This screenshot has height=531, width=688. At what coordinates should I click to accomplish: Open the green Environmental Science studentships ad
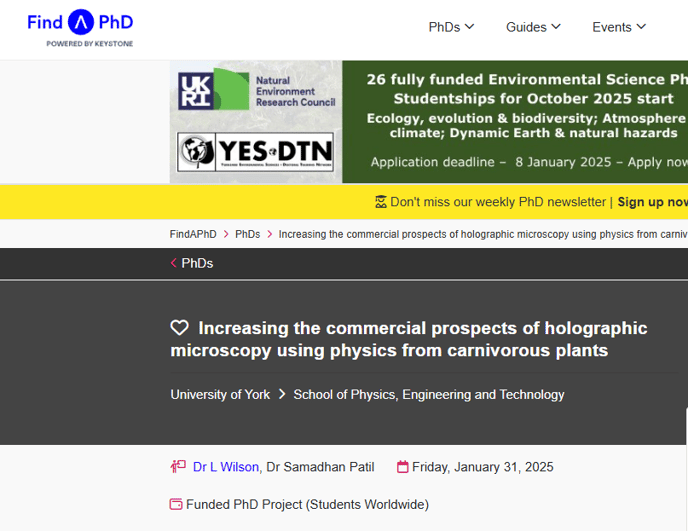pos(515,122)
